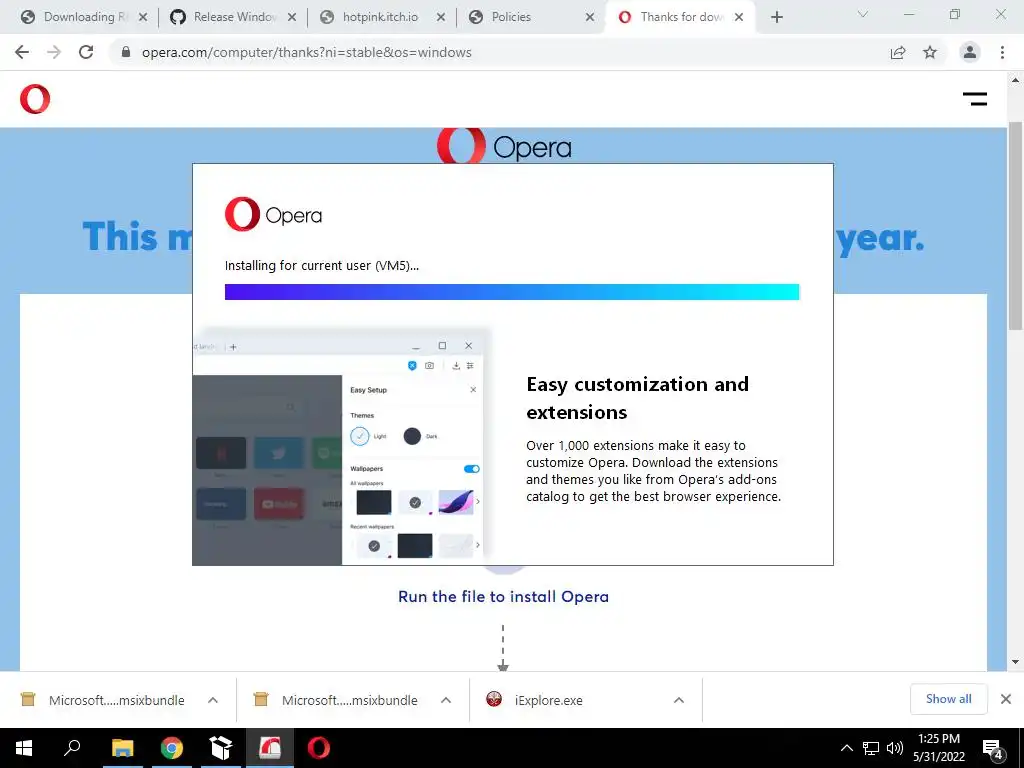Open Windows search from the taskbar

[72, 748]
